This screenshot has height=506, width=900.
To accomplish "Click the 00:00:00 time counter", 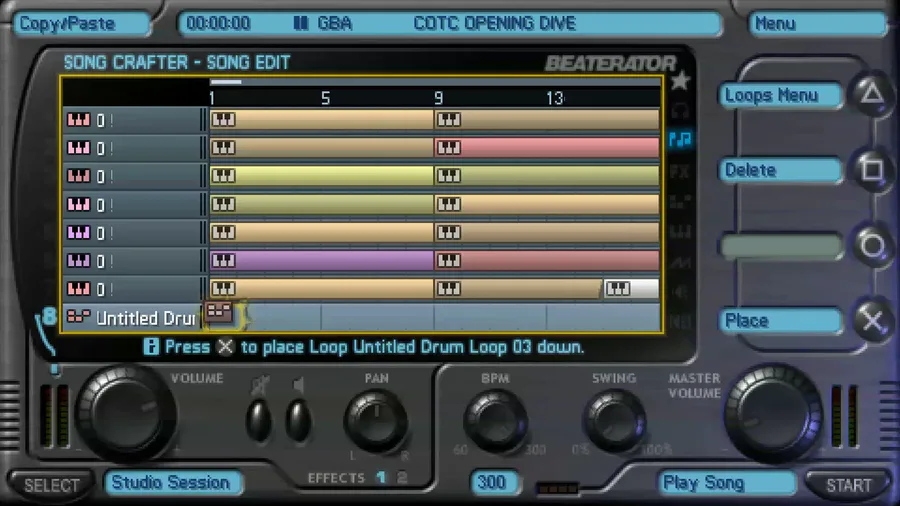I will (x=218, y=23).
